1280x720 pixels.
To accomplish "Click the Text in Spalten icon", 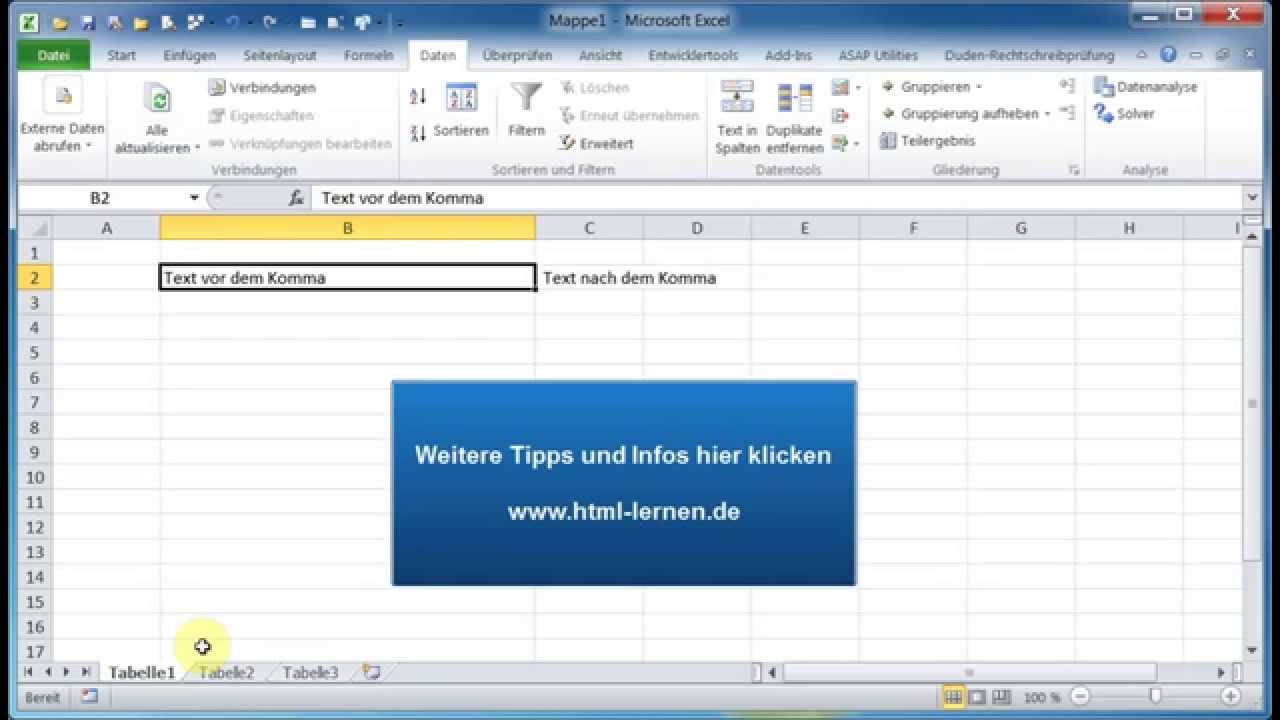I will click(737, 97).
